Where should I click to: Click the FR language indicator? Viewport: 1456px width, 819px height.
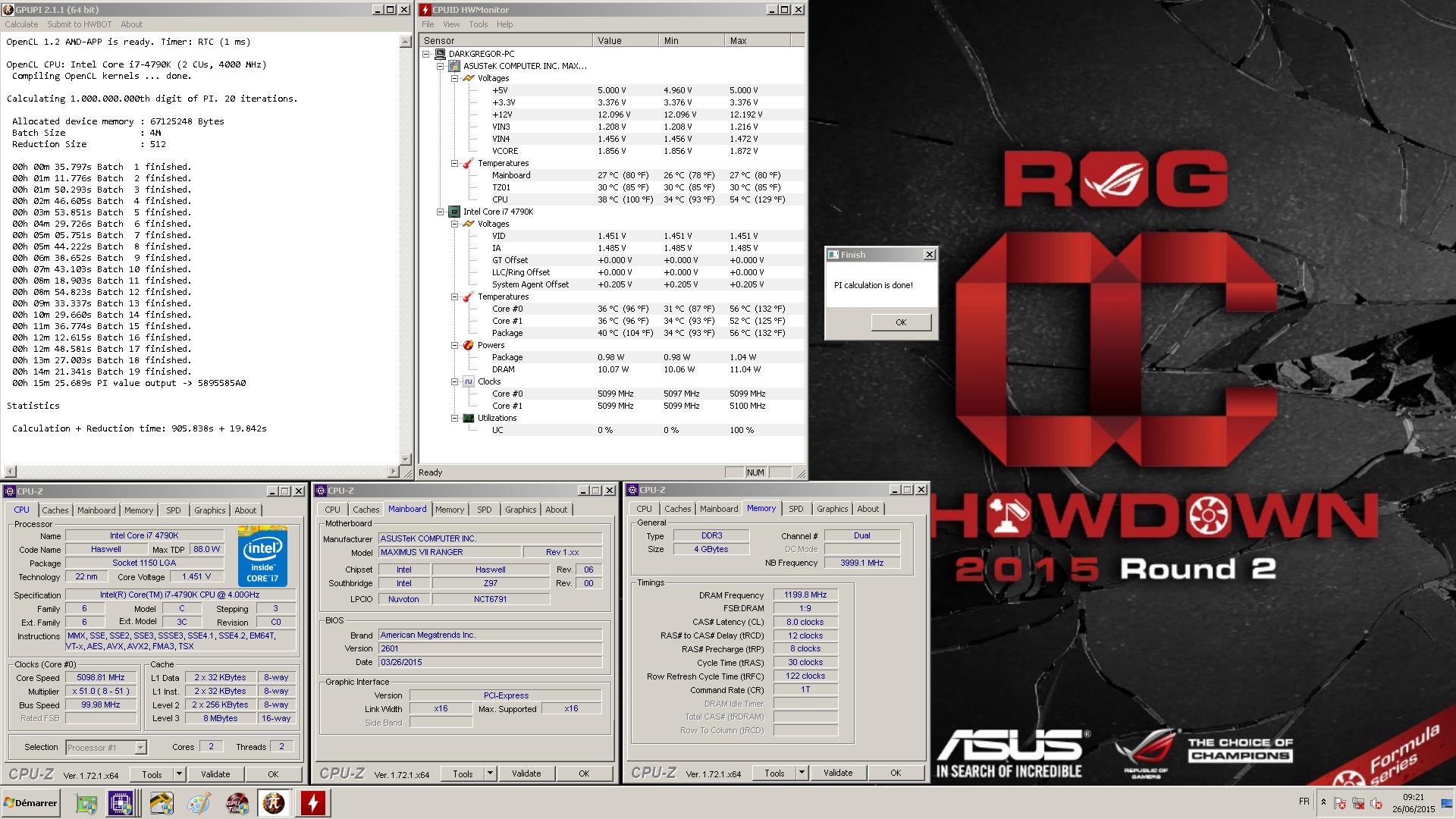tap(1304, 802)
